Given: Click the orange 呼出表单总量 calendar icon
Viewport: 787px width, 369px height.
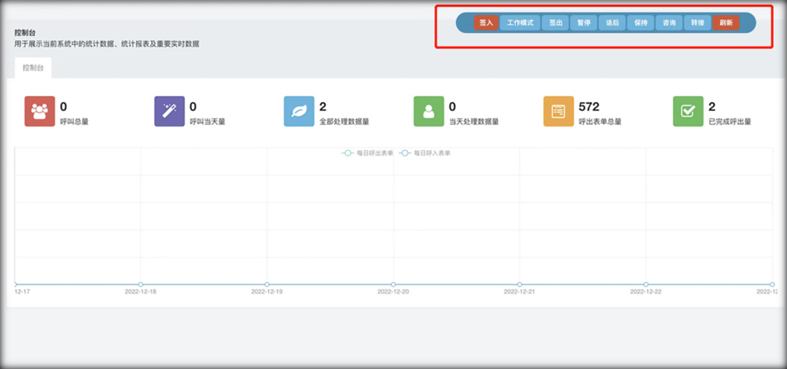Looking at the screenshot, I should point(559,111).
